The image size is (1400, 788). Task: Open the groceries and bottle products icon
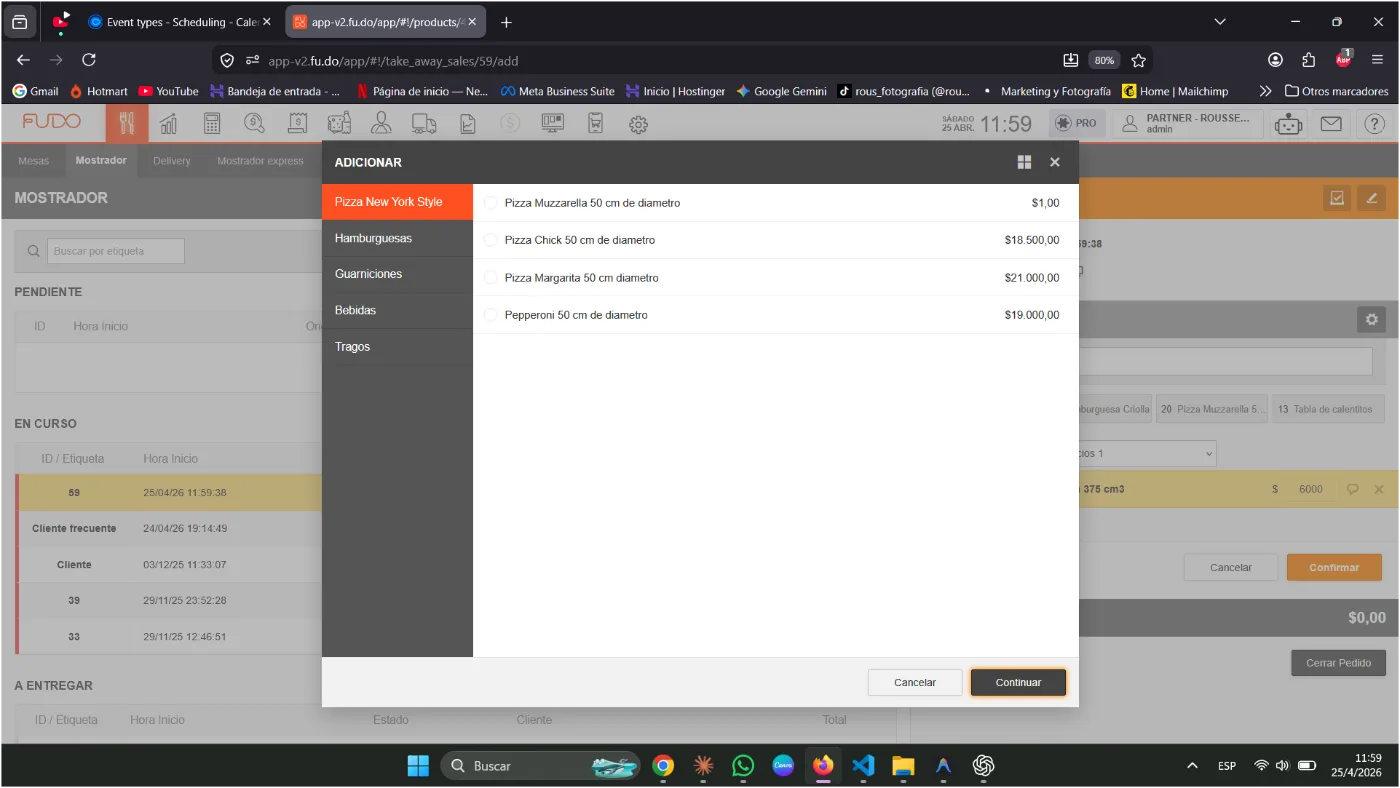[340, 123]
